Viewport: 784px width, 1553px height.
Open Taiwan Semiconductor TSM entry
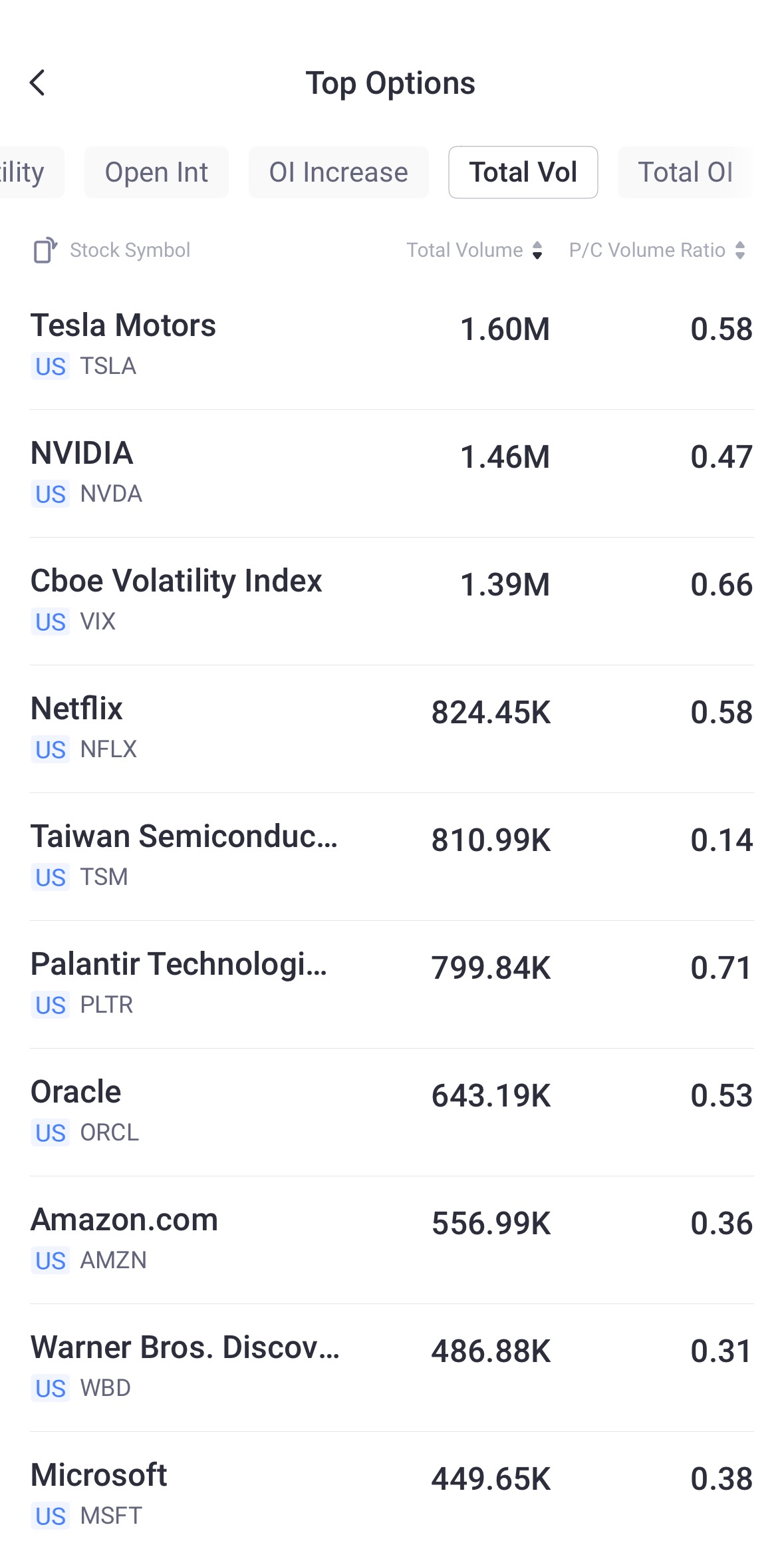click(x=392, y=856)
